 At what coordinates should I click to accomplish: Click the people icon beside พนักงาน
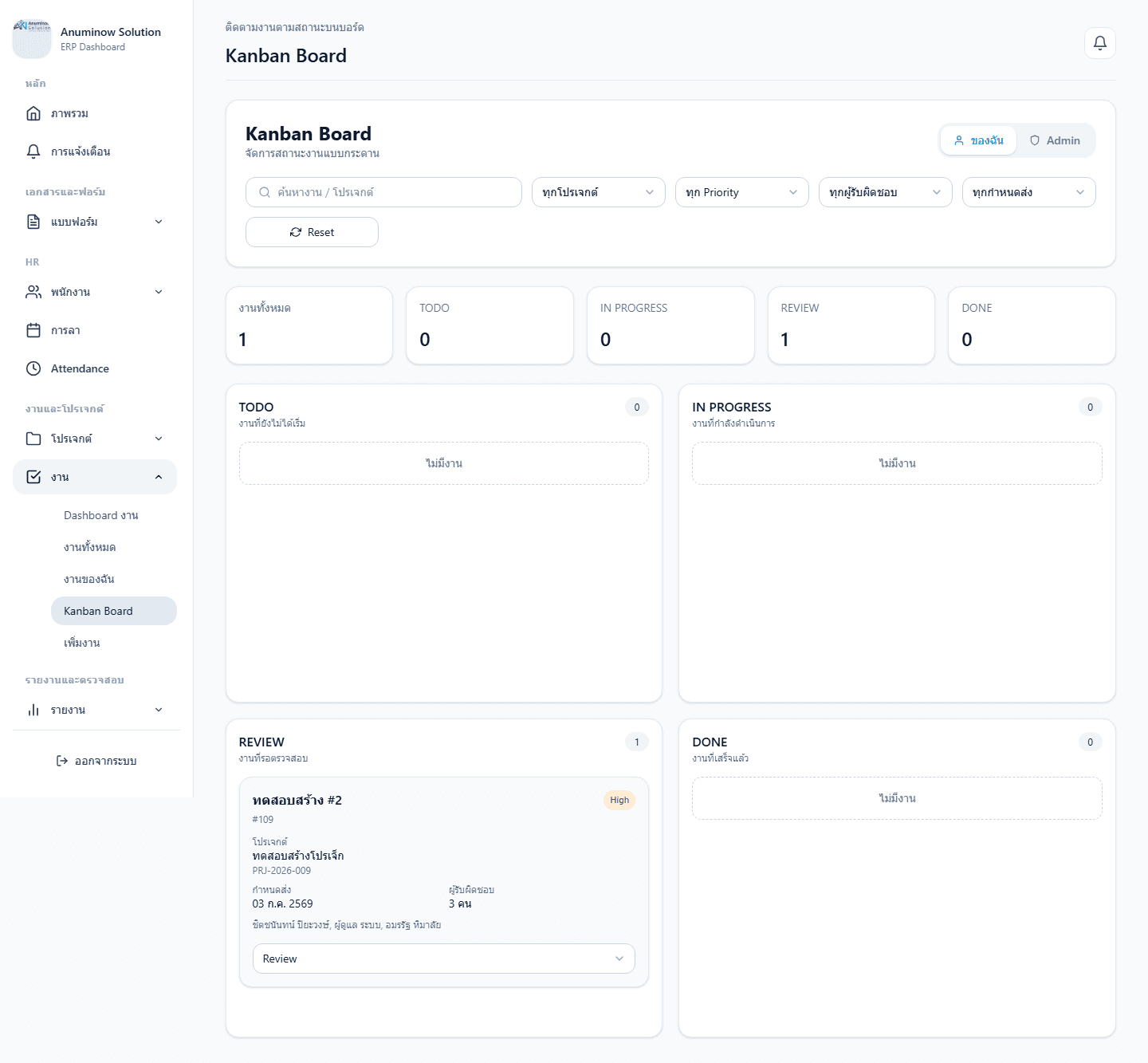click(x=33, y=292)
